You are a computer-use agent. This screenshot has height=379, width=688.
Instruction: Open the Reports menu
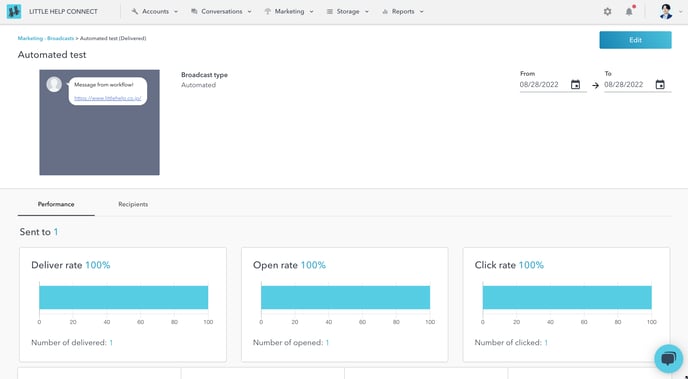[x=403, y=12]
